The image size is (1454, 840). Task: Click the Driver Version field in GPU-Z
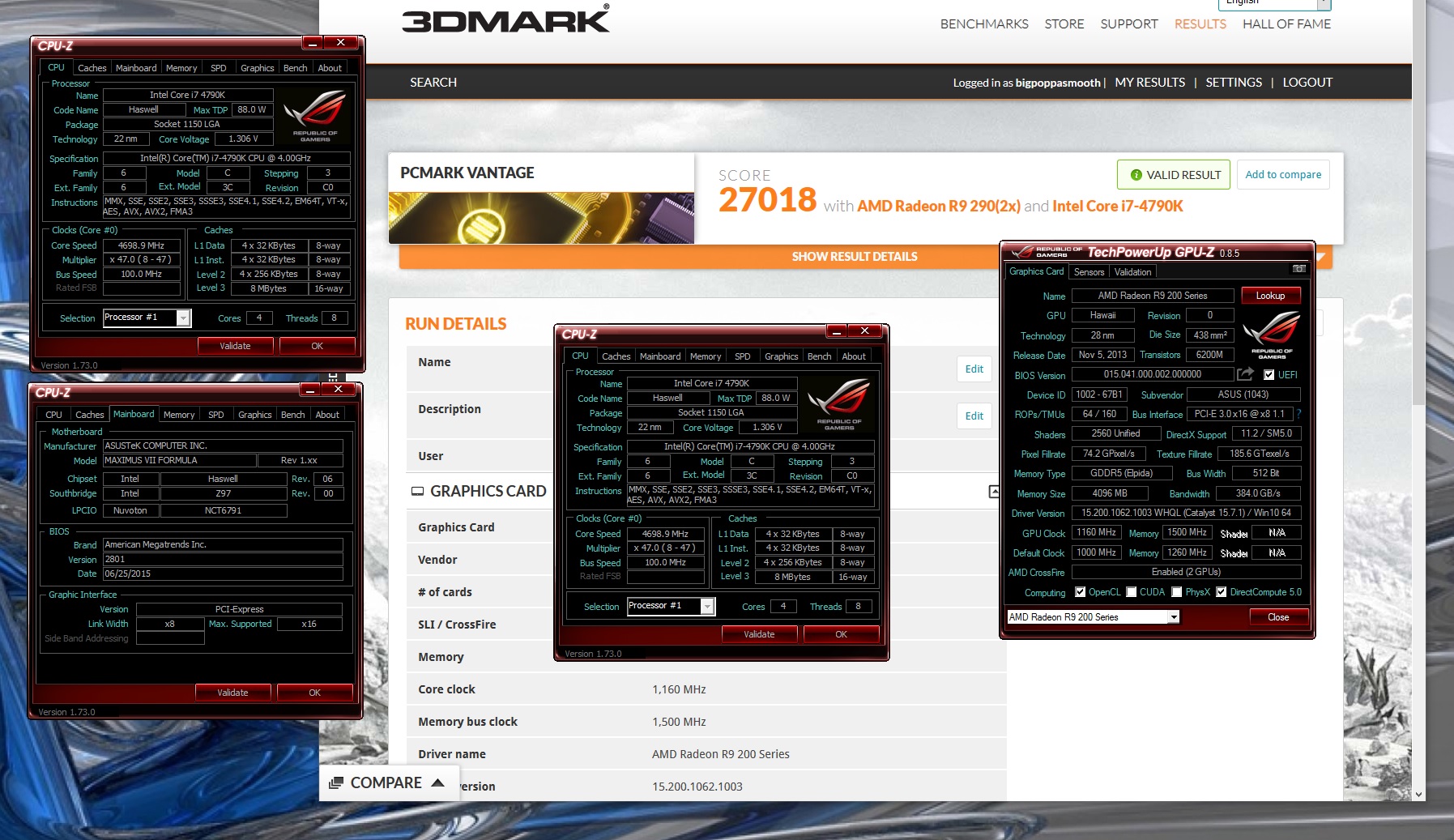(1186, 513)
